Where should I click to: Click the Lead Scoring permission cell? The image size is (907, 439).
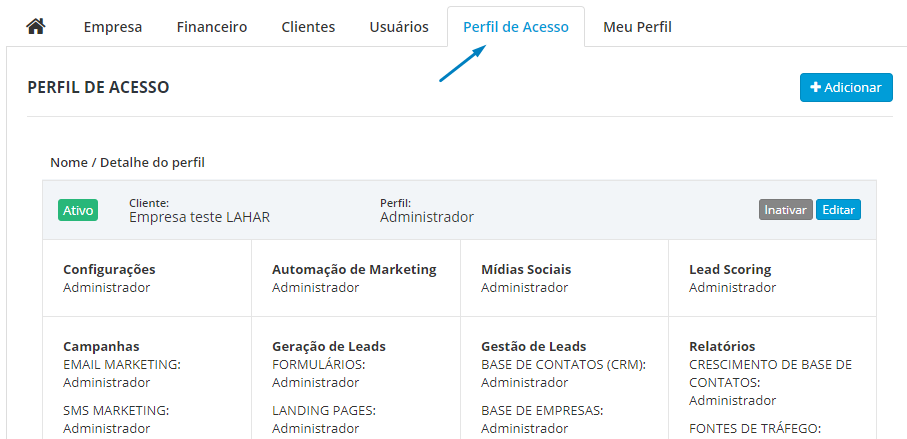pyautogui.click(x=772, y=278)
